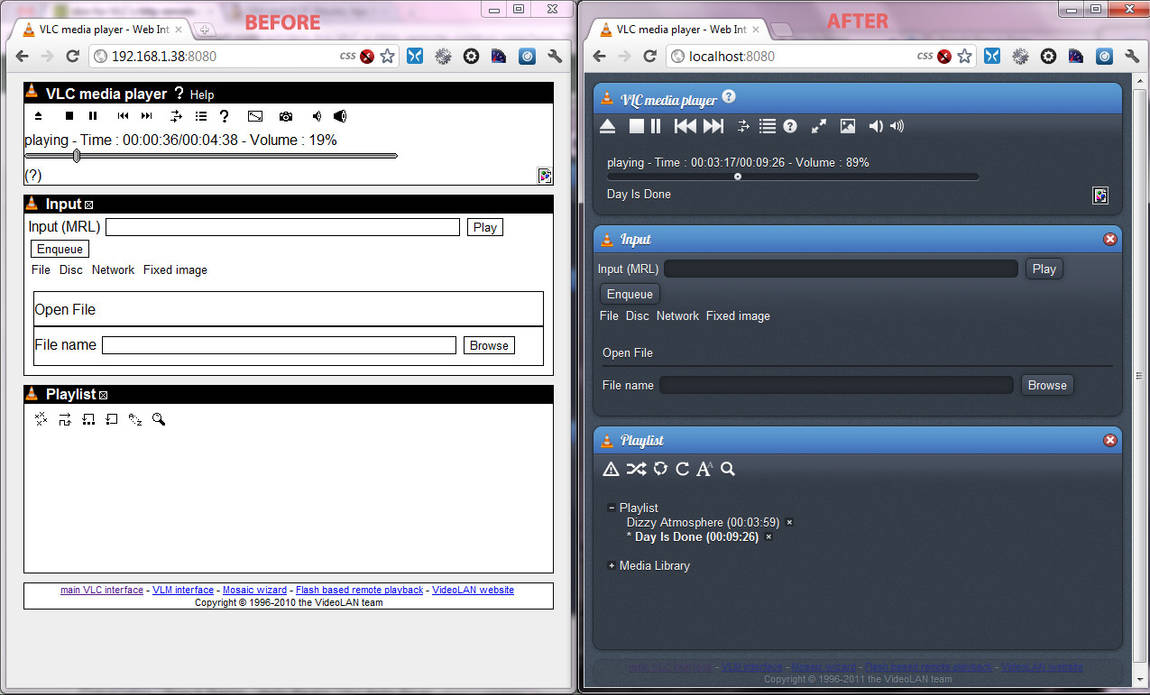Image resolution: width=1150 pixels, height=695 pixels.
Task: Toggle fullscreen icon in BEFORE window toolbar
Action: point(255,116)
